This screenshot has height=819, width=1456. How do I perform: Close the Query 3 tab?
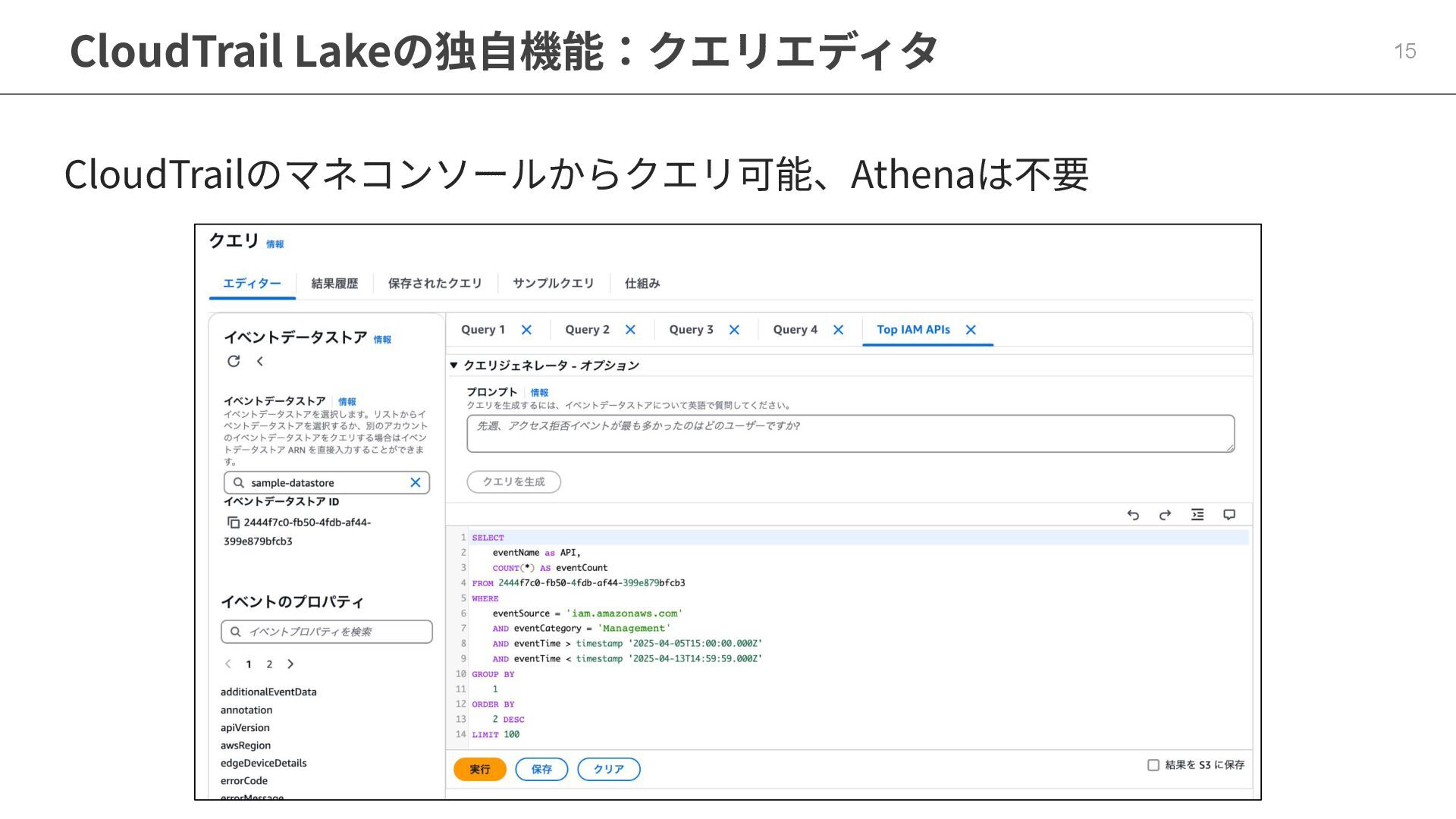coord(734,330)
